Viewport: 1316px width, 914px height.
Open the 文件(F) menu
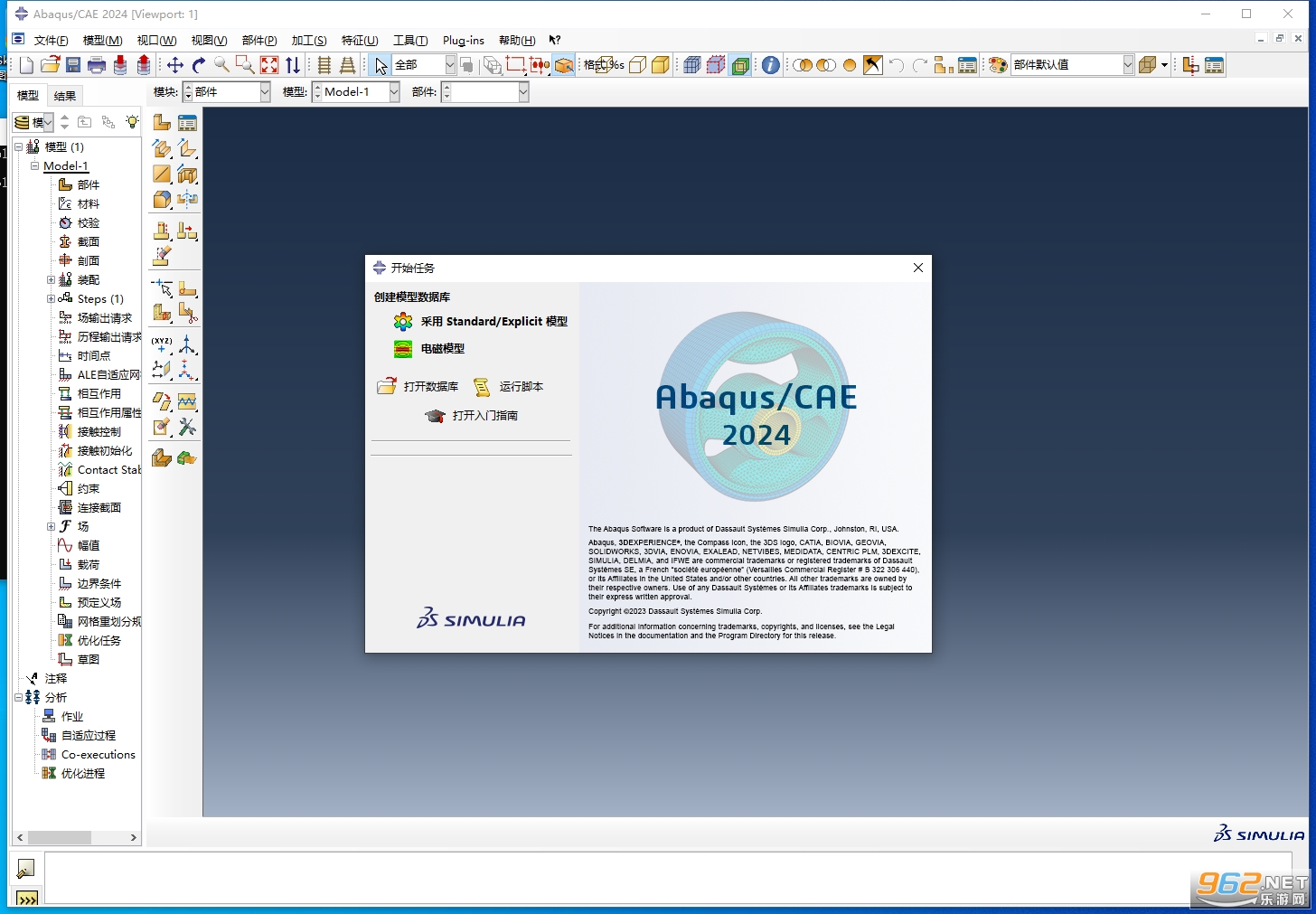(x=51, y=41)
